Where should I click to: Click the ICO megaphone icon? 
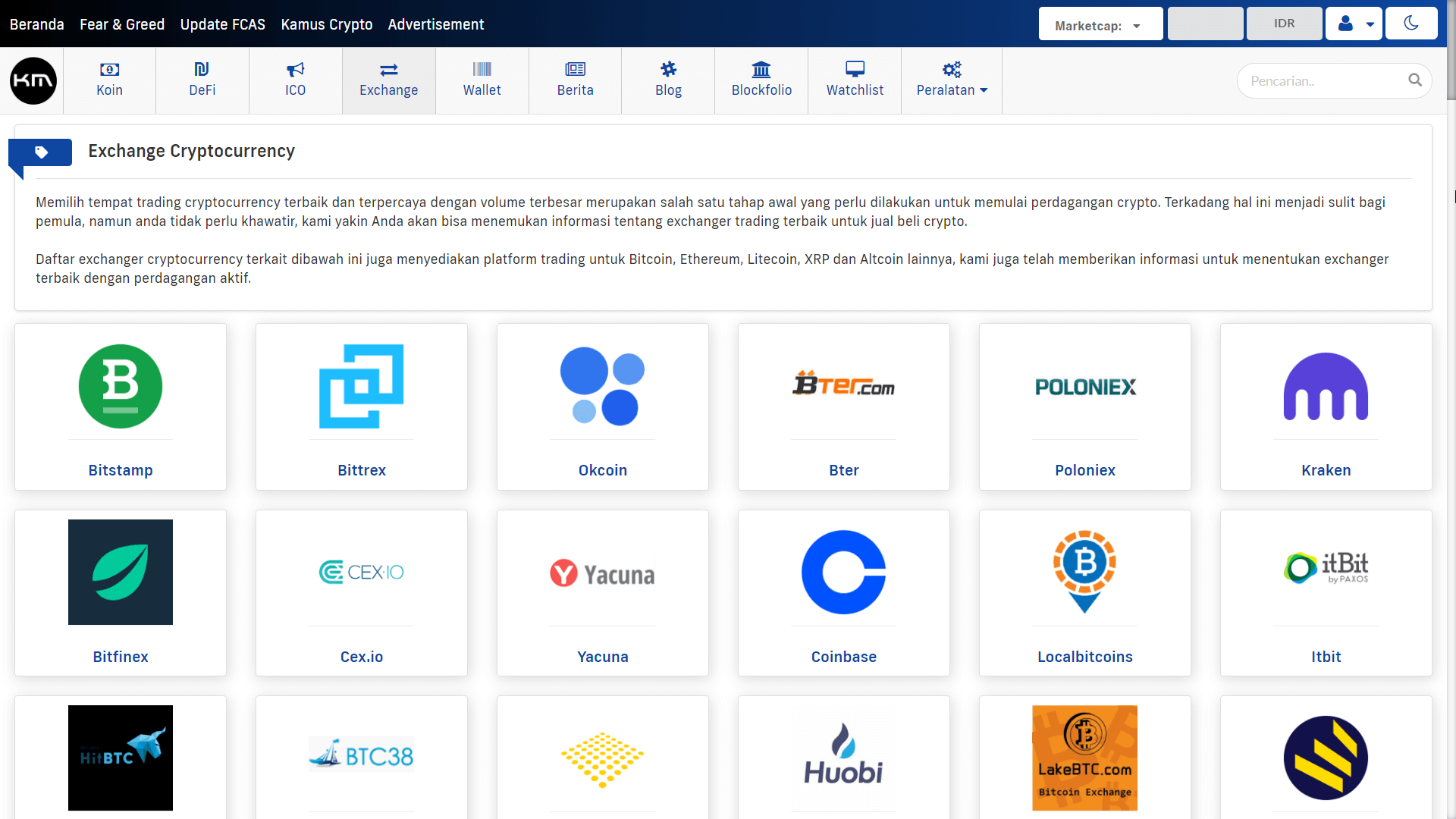295,68
